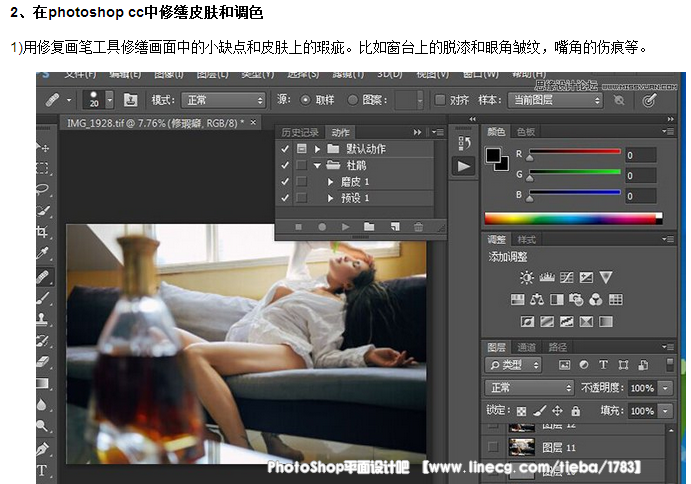
Task: Lock transparent pixels in Layers panel
Action: pyautogui.click(x=521, y=411)
